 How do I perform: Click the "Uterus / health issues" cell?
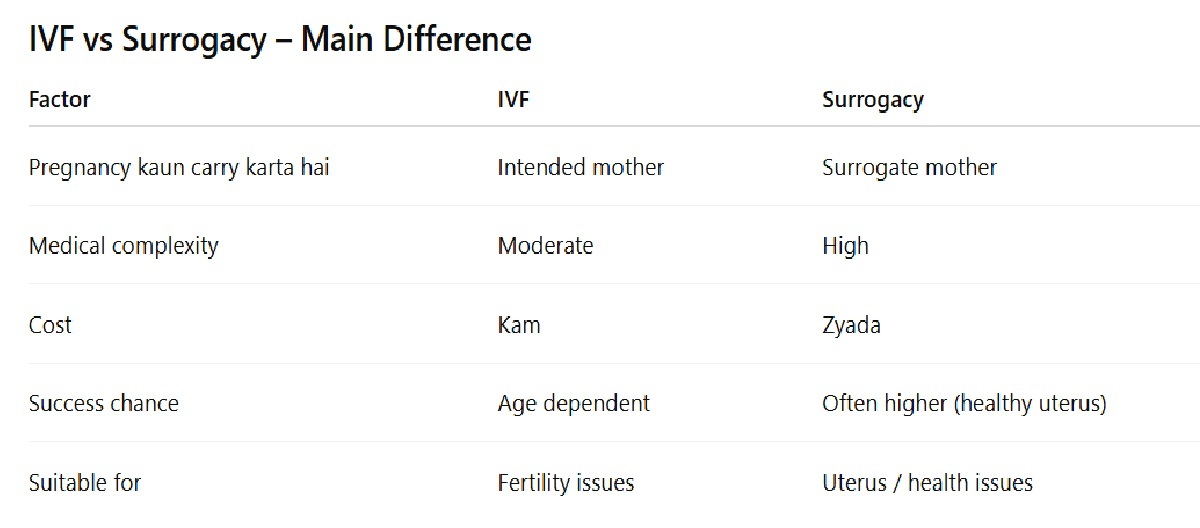[927, 483]
